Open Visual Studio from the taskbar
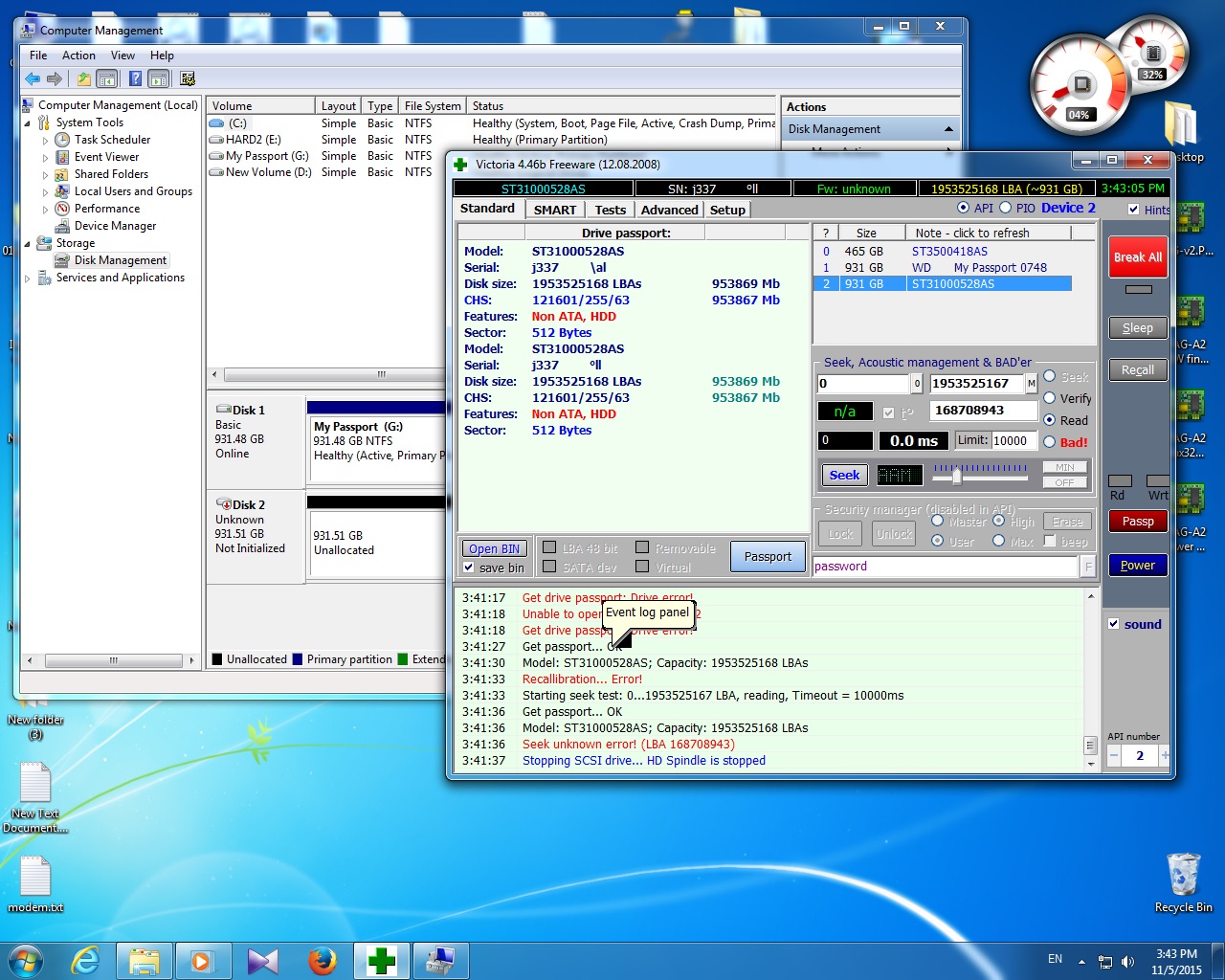This screenshot has height=980, width=1225. pyautogui.click(x=262, y=961)
